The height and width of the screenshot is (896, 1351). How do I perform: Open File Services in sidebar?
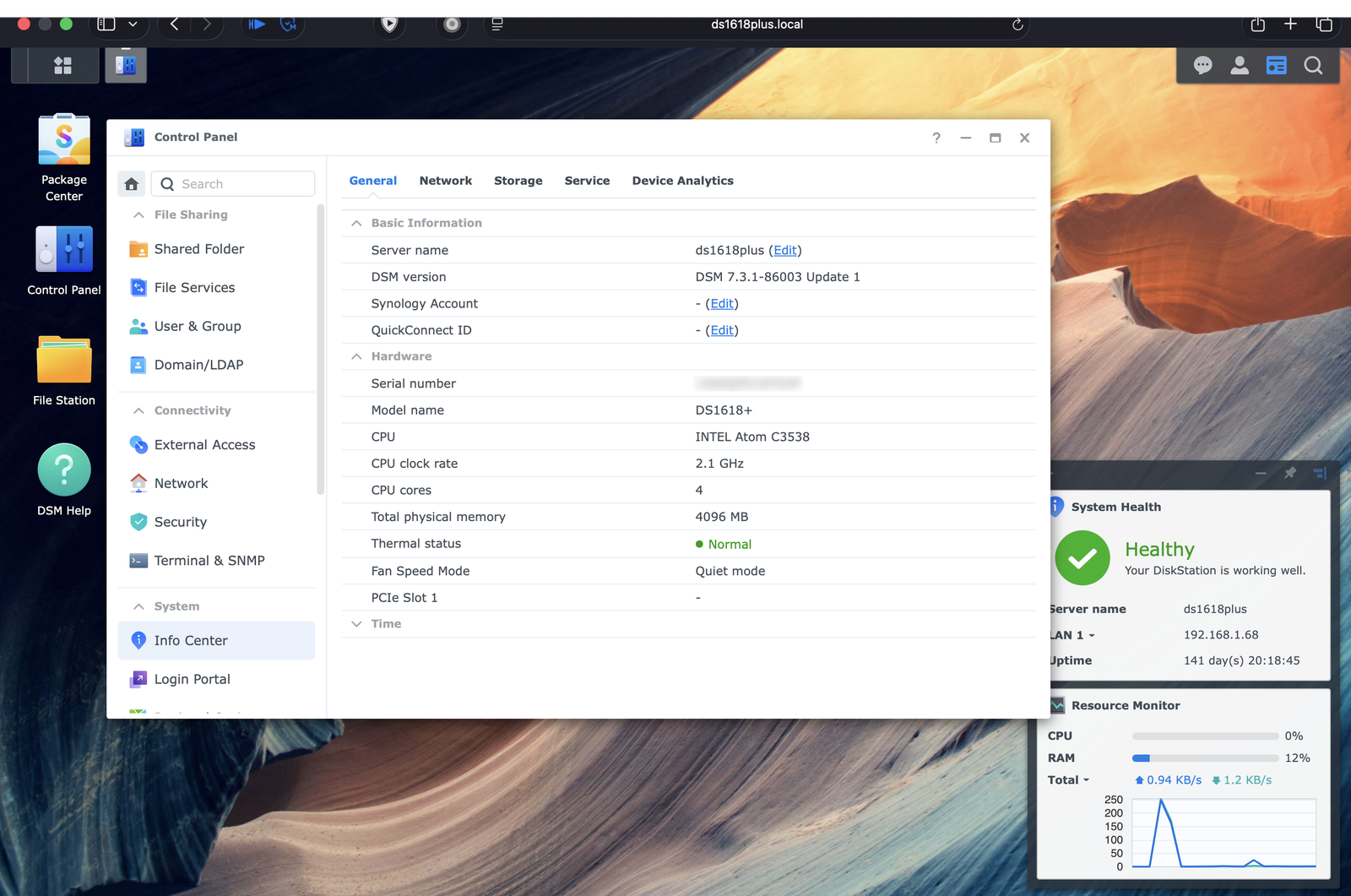click(x=216, y=288)
